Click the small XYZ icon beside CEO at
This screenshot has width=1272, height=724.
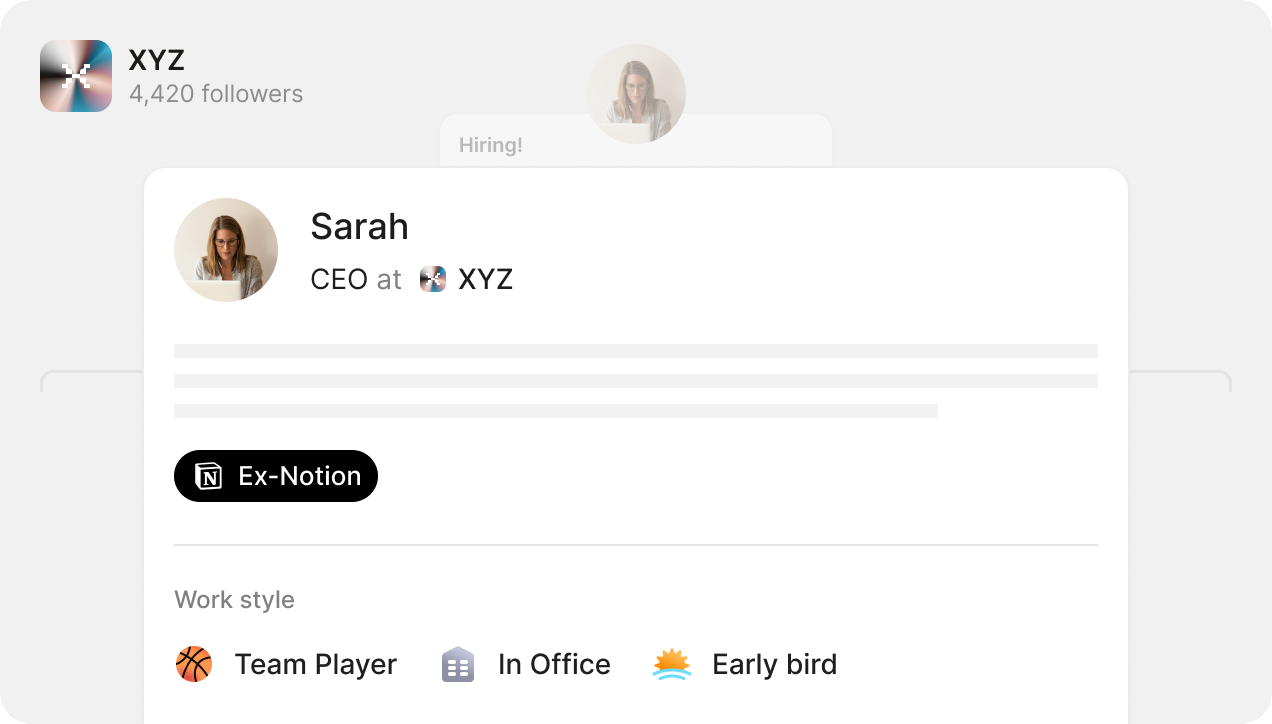433,279
